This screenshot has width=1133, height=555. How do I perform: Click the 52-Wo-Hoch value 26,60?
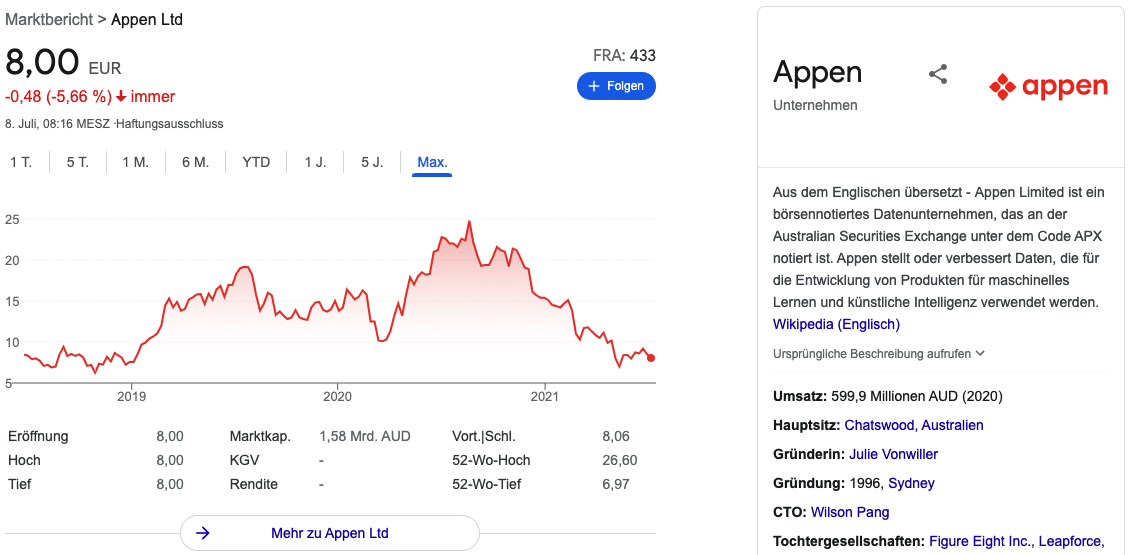[x=620, y=460]
